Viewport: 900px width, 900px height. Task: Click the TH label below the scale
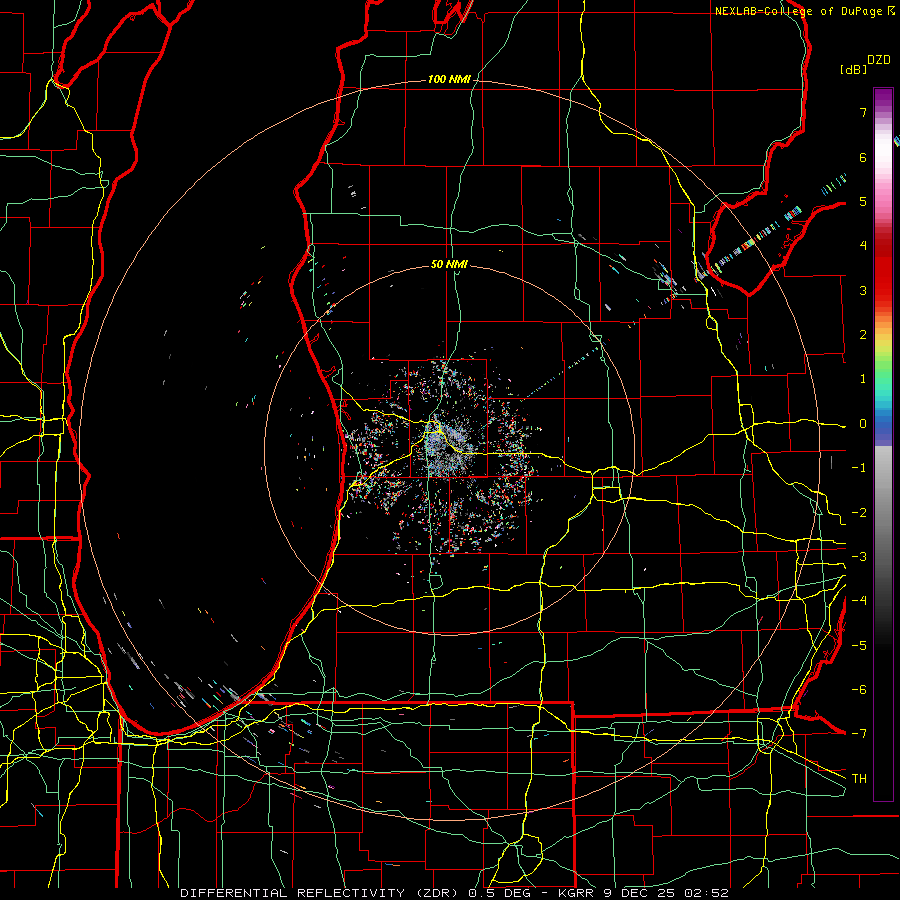point(859,779)
